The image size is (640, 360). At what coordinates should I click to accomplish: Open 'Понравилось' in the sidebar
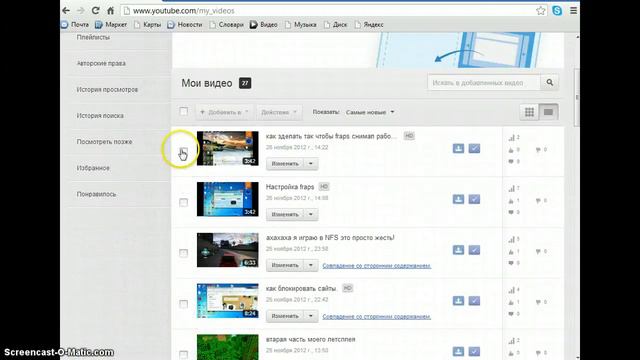(96, 194)
